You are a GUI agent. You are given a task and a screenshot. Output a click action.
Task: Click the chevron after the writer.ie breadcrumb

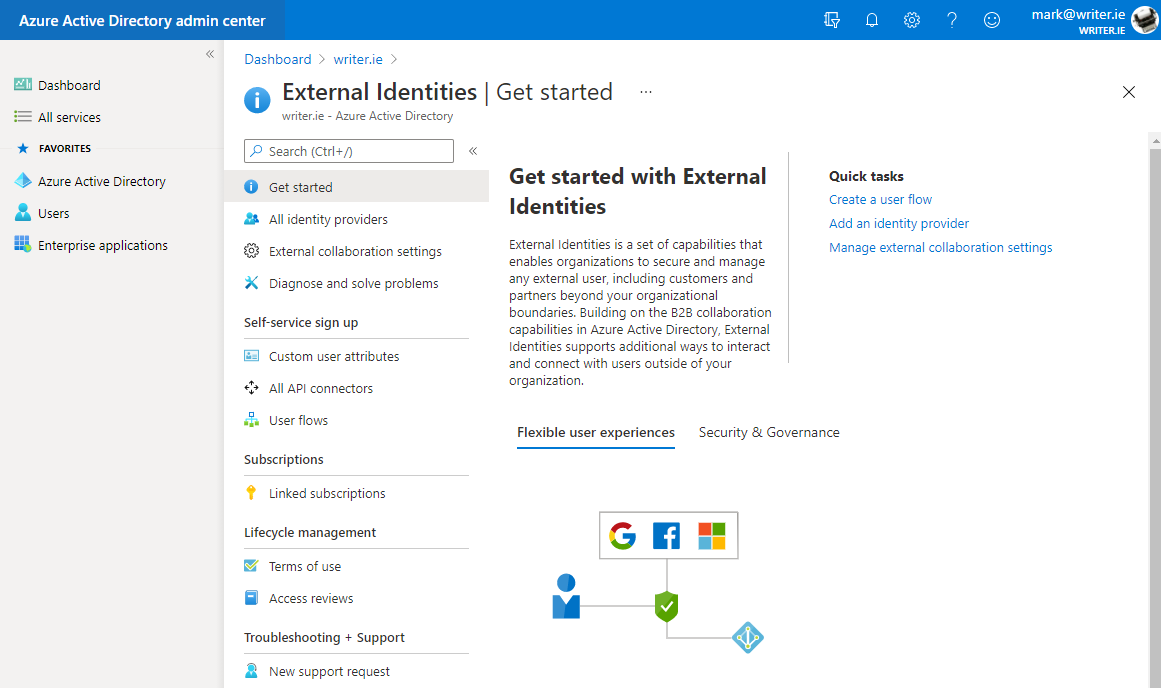point(393,59)
